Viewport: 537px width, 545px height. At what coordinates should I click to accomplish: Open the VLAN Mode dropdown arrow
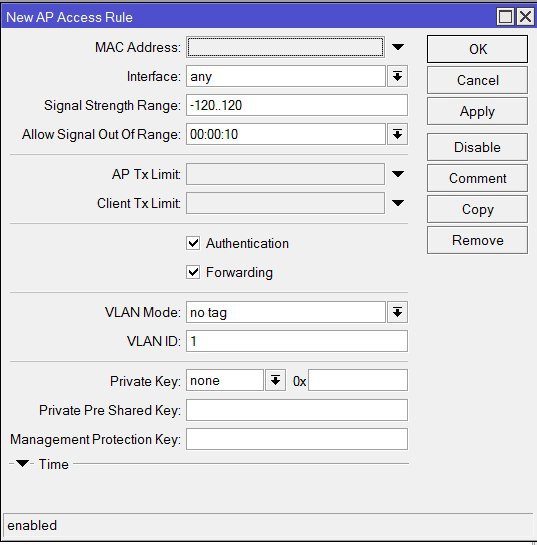[397, 312]
